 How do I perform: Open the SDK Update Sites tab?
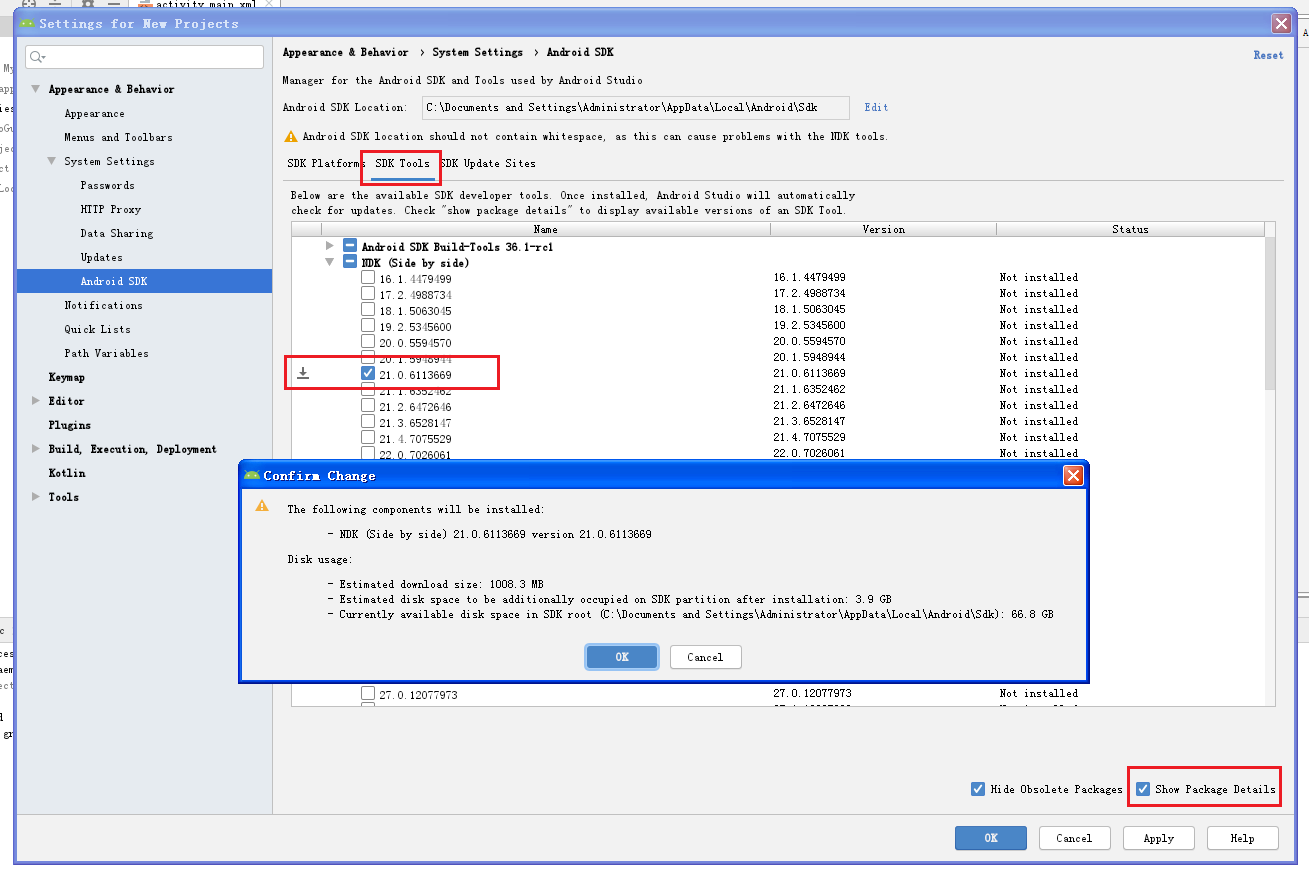click(x=488, y=163)
